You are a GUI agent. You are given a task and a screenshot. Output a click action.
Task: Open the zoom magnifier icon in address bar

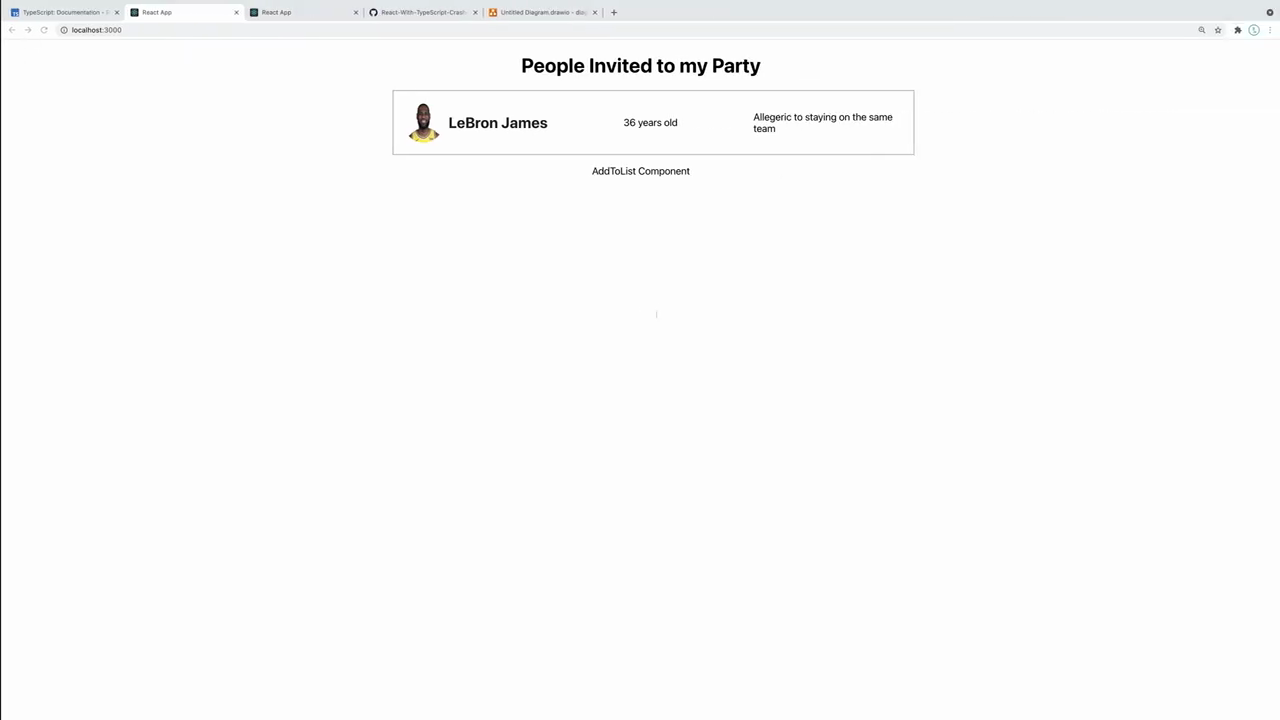(x=1202, y=30)
